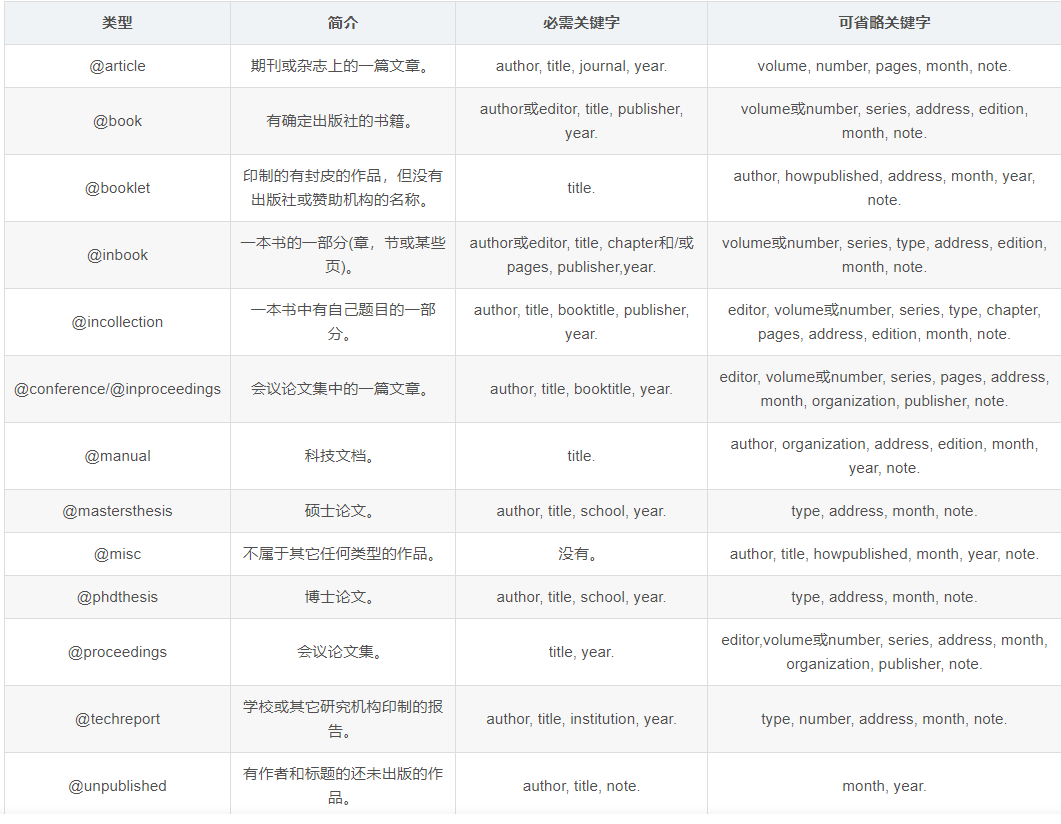1061x824 pixels.
Task: Click optional keys in the @misc row
Action: tap(884, 554)
